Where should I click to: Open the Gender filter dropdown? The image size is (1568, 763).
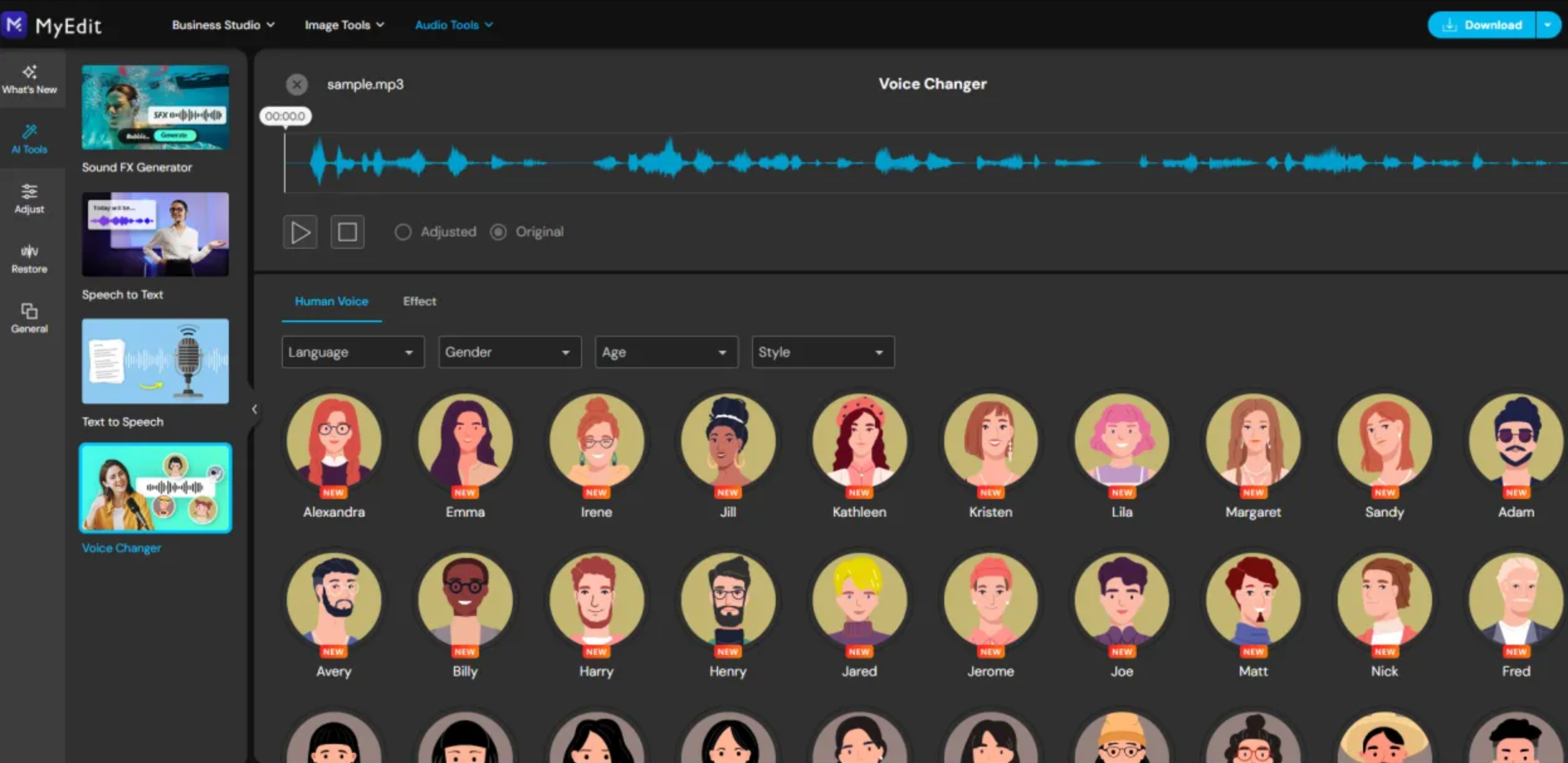click(509, 352)
